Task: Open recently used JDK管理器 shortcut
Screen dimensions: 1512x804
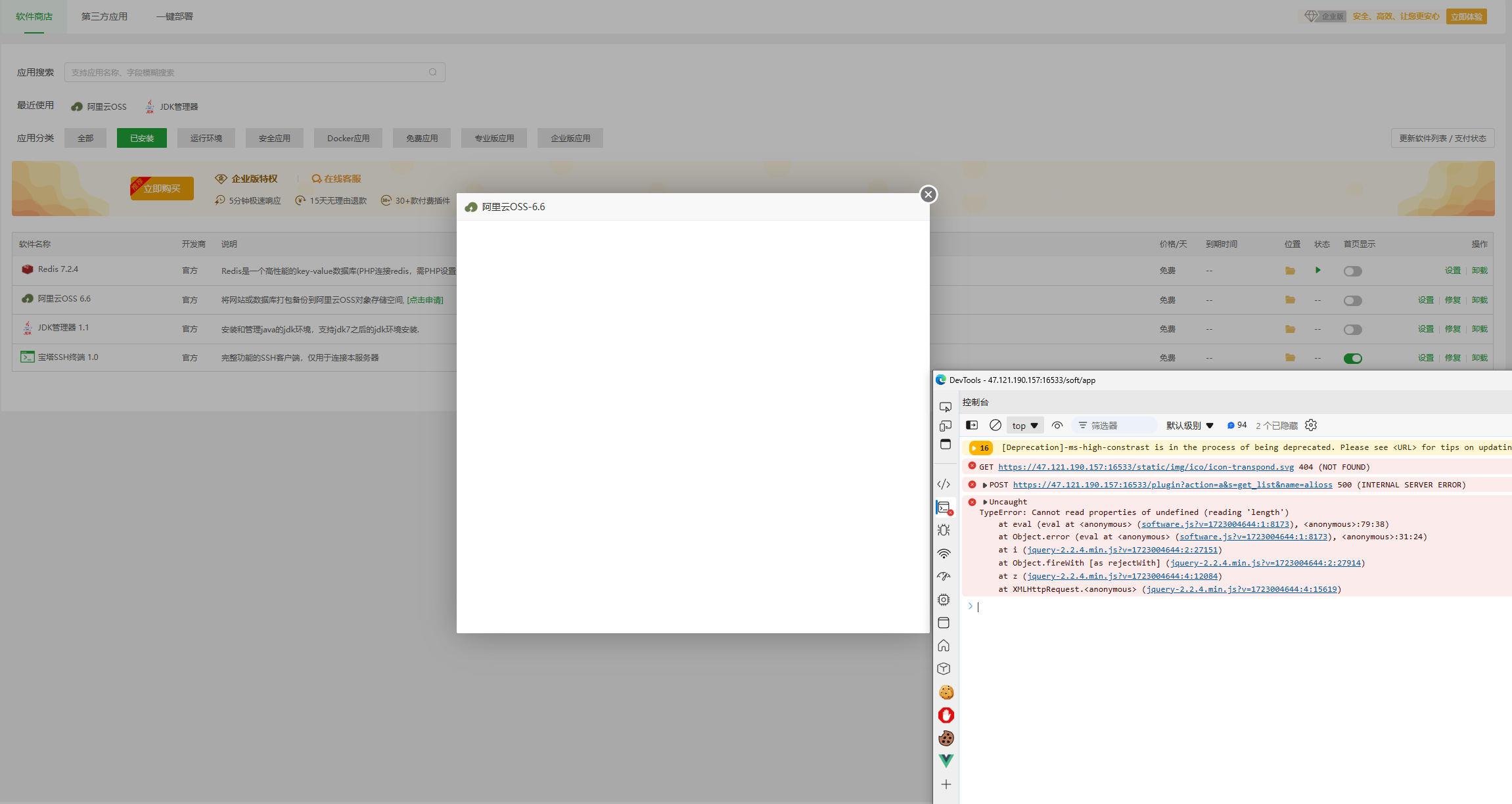Action: click(x=172, y=106)
